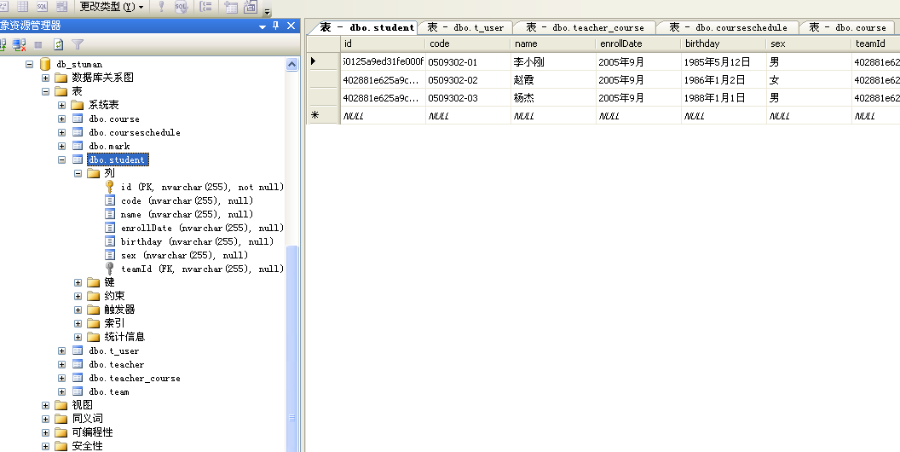Click the primary key icon next to id column
Viewport: 900px width, 452px height.
tap(110, 187)
